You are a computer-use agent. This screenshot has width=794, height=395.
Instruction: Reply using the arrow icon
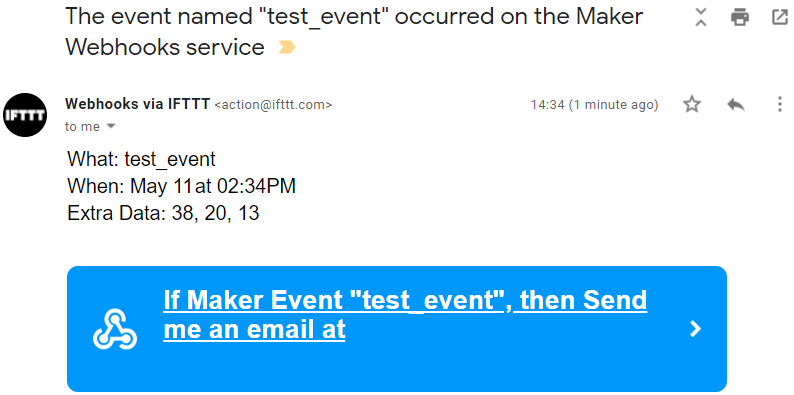(x=736, y=105)
